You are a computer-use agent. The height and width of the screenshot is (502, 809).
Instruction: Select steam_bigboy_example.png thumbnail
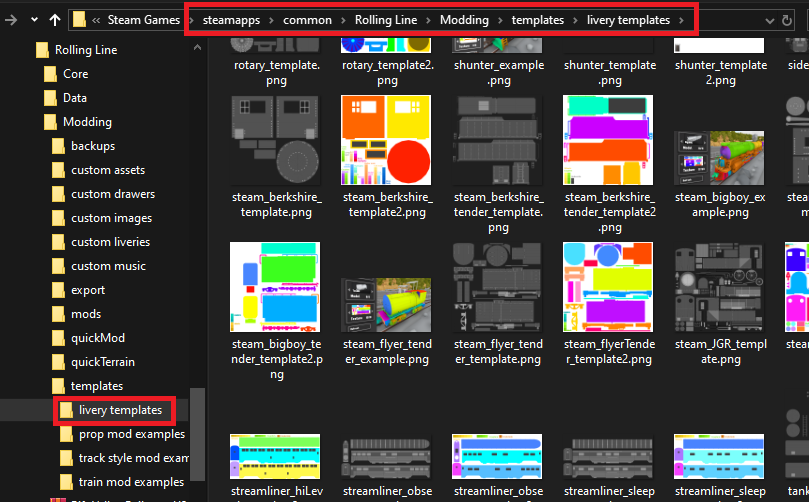click(x=719, y=157)
